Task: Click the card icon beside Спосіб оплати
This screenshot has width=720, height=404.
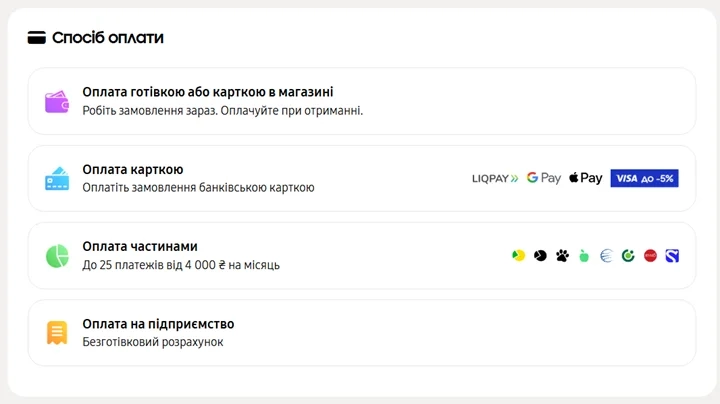Action: click(x=37, y=38)
